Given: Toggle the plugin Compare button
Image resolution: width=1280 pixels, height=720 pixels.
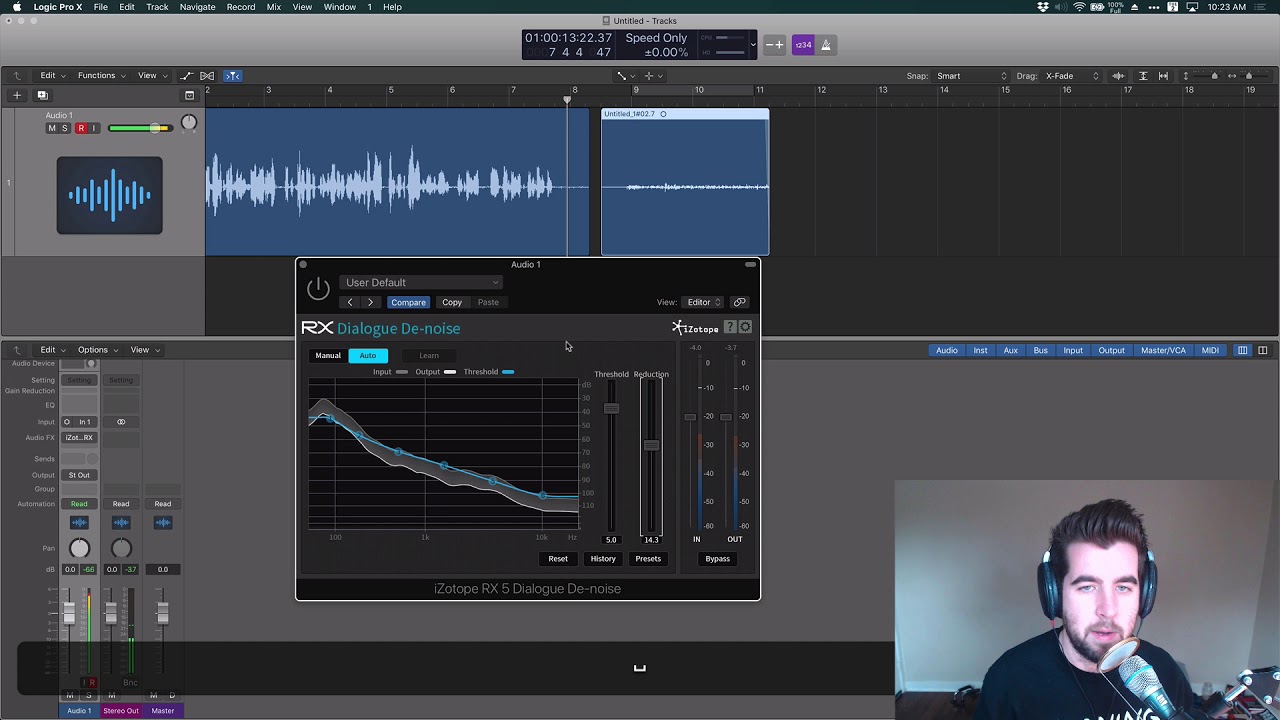Looking at the screenshot, I should [x=408, y=302].
